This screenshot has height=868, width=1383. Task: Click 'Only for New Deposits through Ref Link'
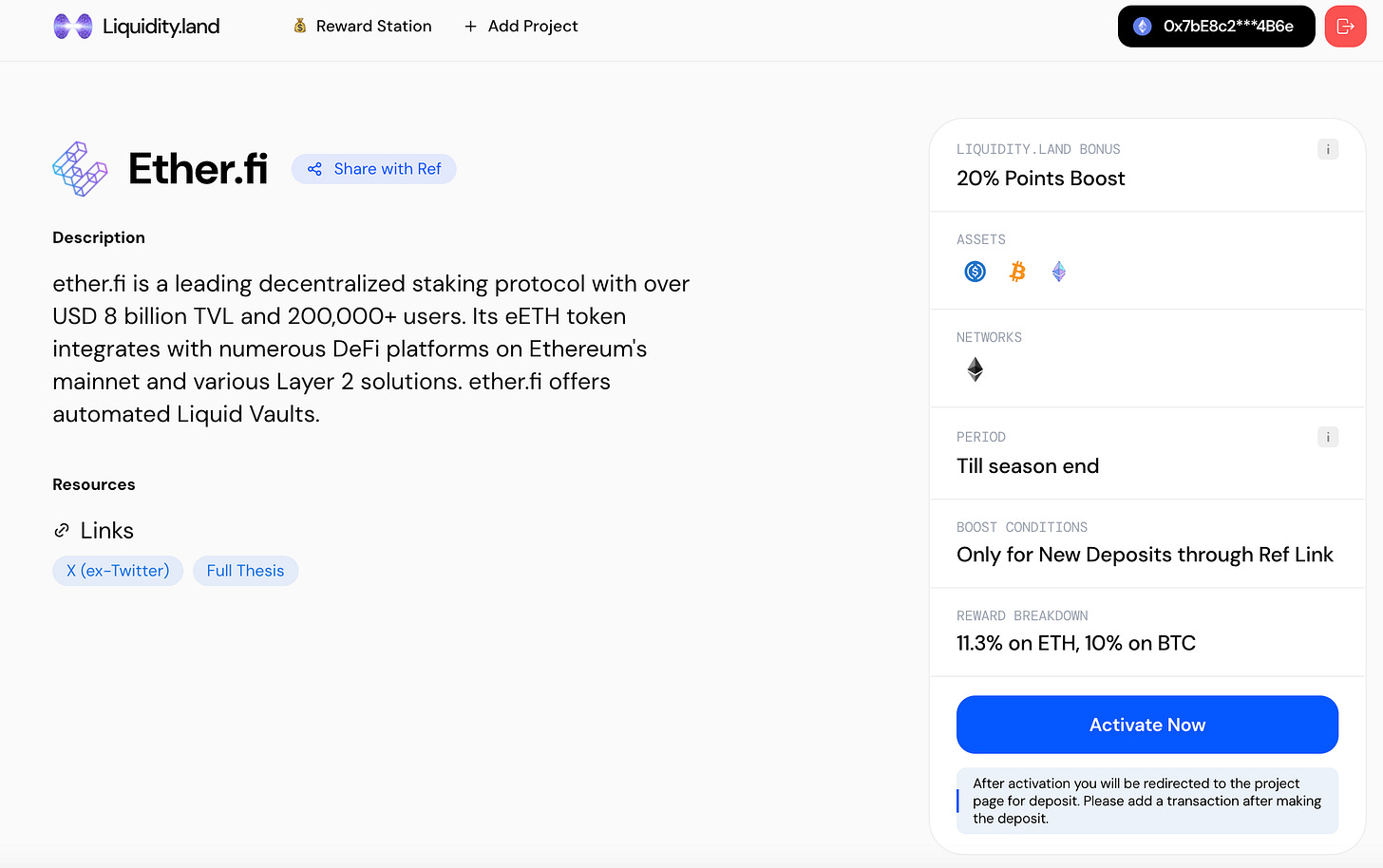[1145, 555]
